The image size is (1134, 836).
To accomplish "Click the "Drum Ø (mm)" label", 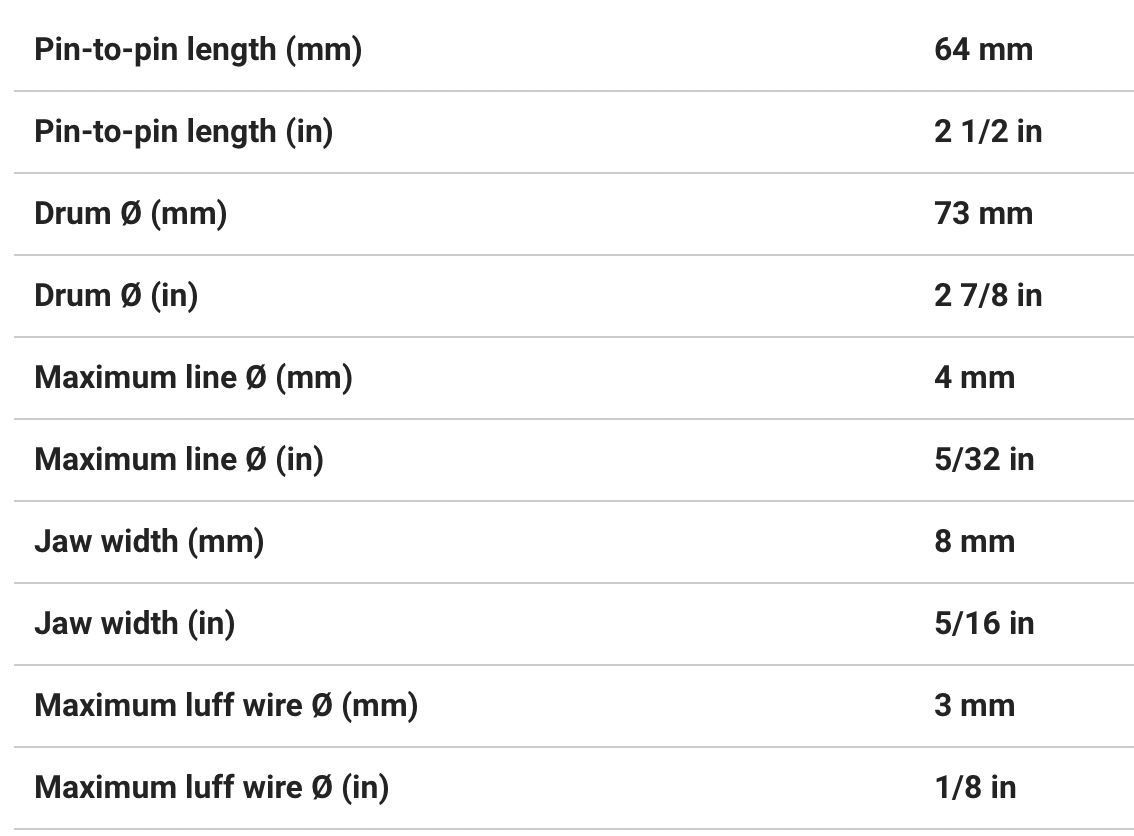I will (131, 213).
